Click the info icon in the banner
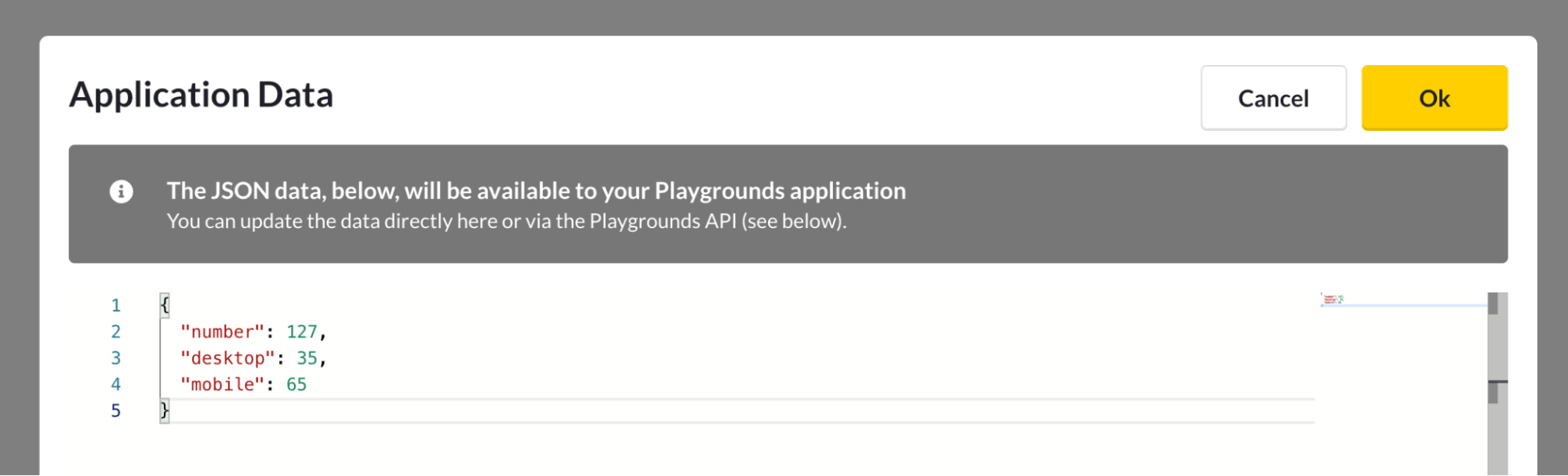 [122, 191]
